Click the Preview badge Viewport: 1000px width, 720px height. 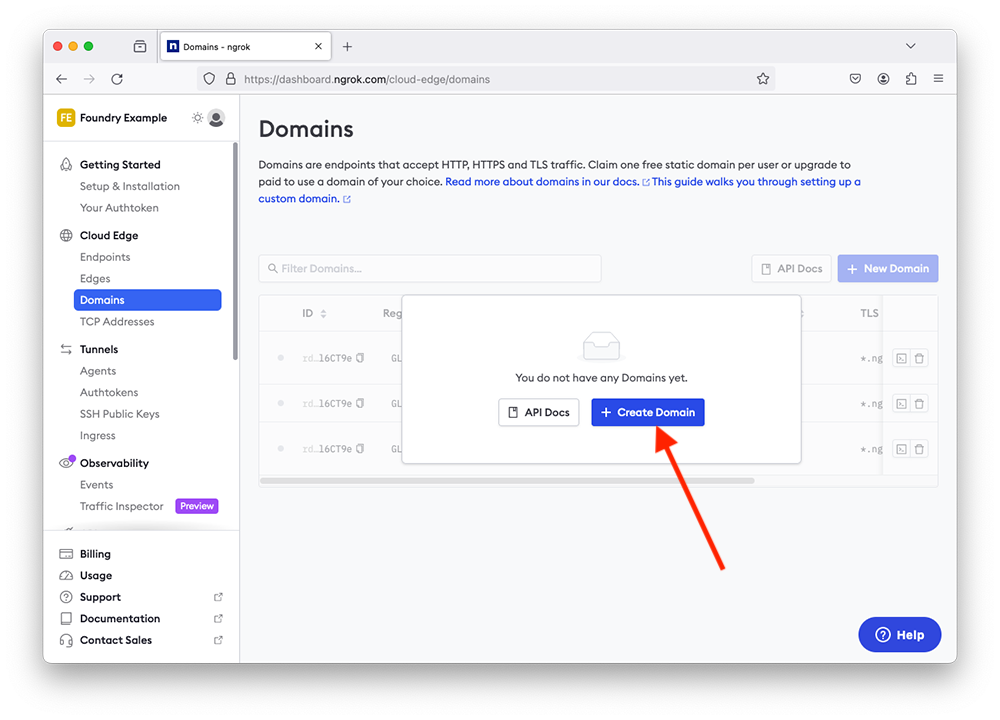196,506
